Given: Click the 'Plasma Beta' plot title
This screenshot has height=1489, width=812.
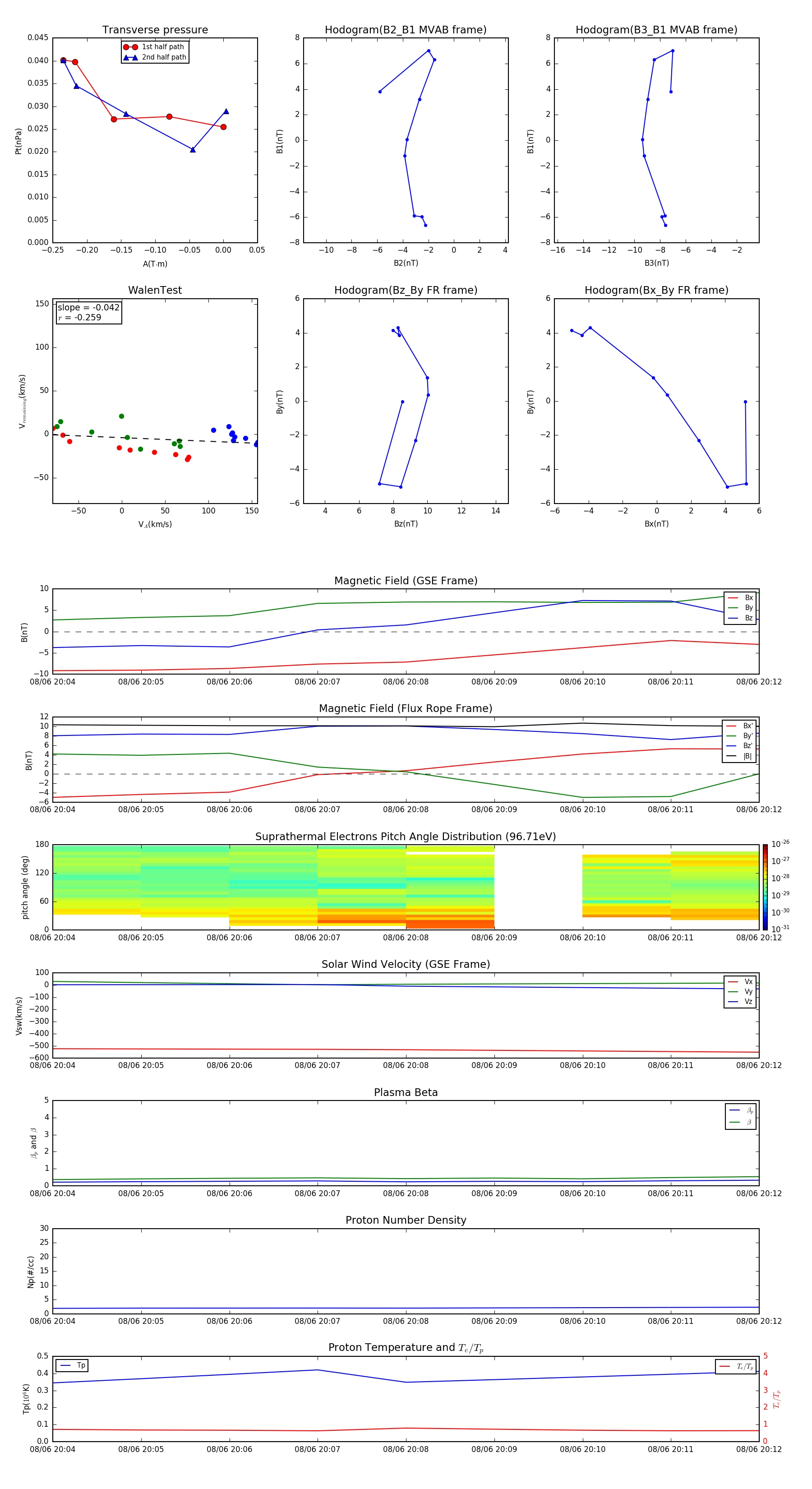Looking at the screenshot, I should coord(406,1092).
